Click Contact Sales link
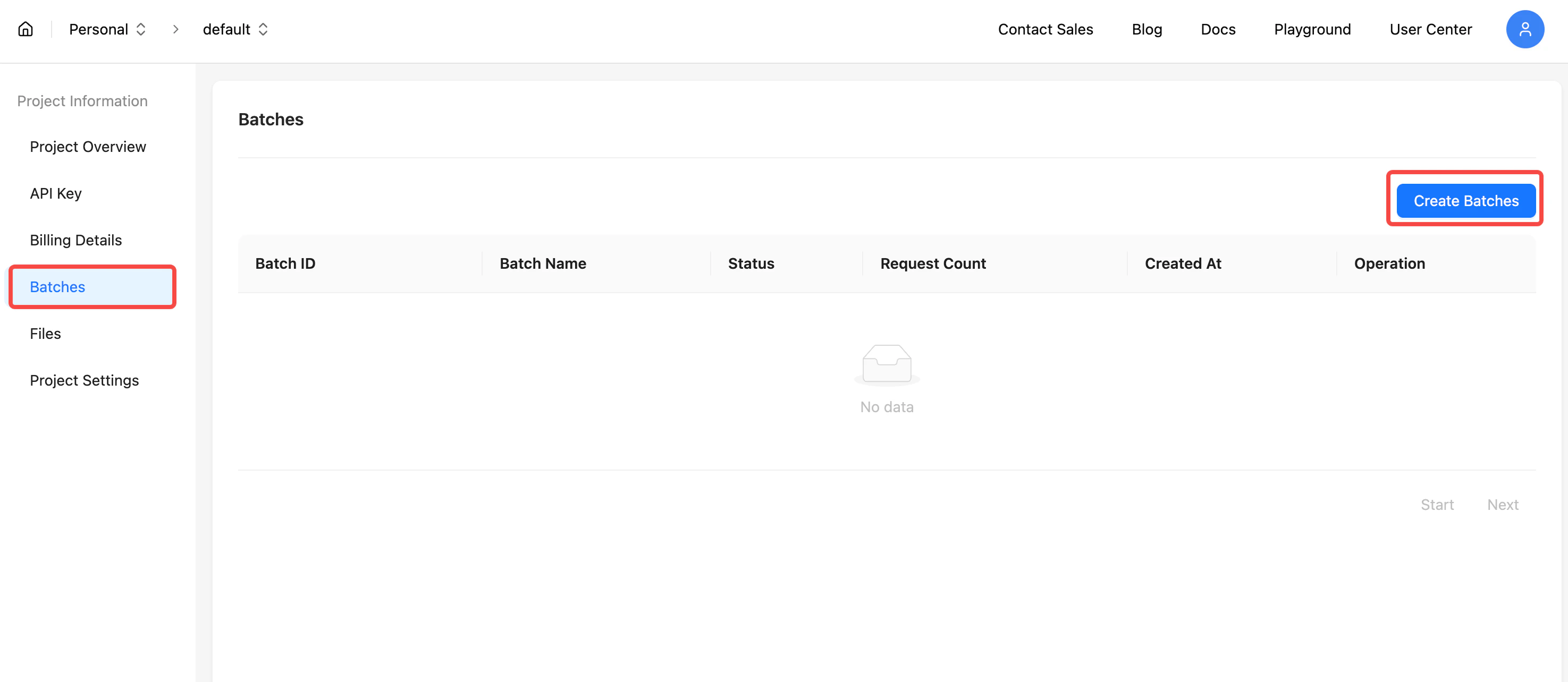 [x=1044, y=29]
